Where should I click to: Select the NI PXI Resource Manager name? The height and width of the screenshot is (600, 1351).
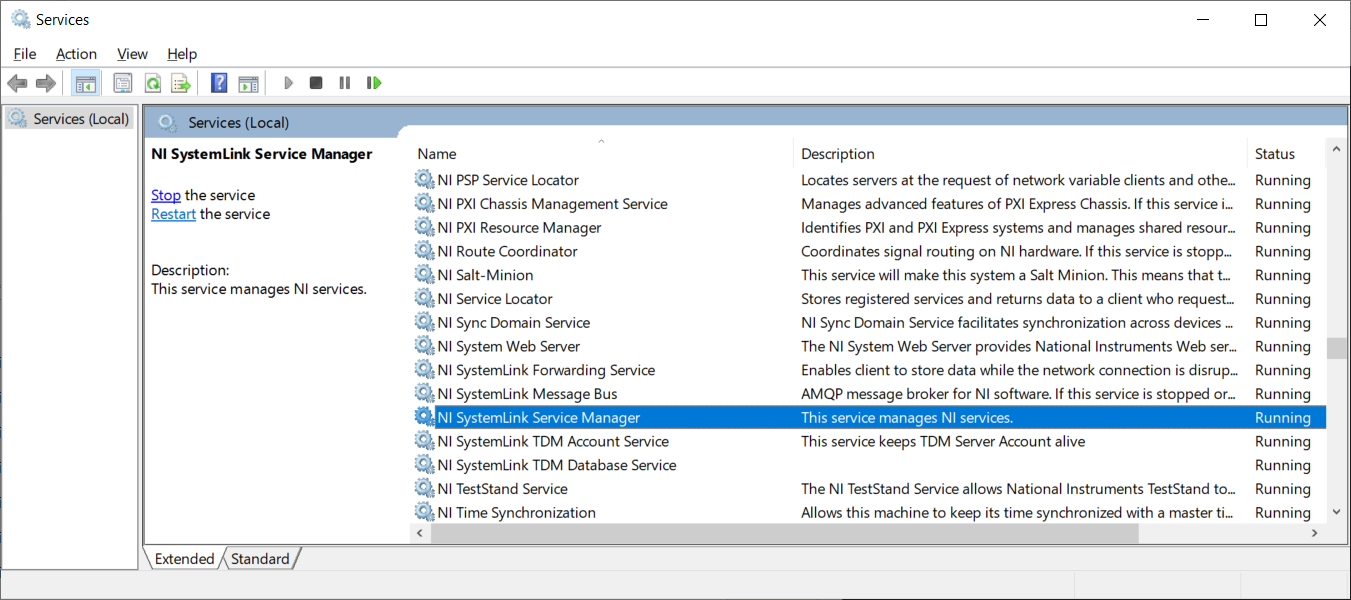[x=520, y=228]
